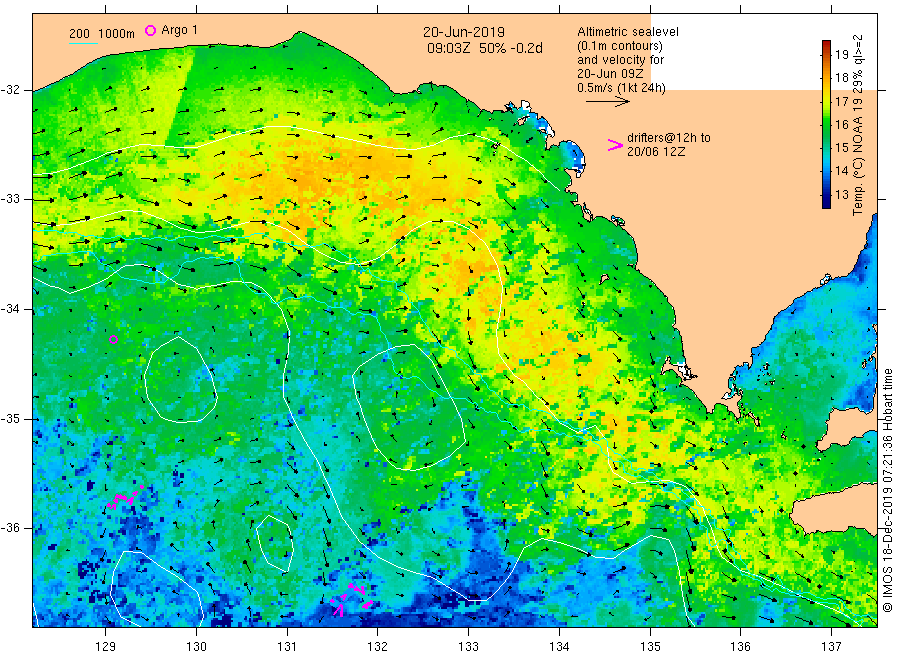Click the 137 longitude axis label
900x660 pixels.
click(x=831, y=647)
